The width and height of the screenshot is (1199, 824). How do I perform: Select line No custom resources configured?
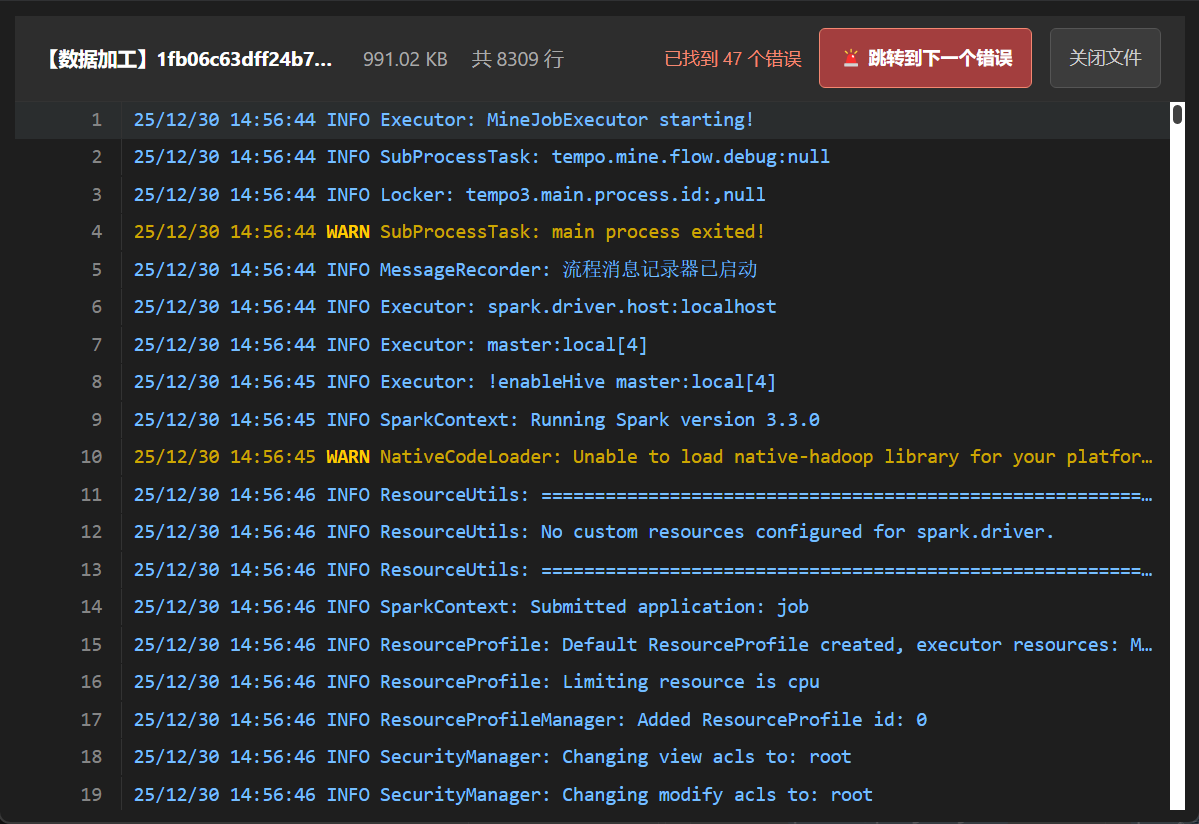tap(592, 532)
